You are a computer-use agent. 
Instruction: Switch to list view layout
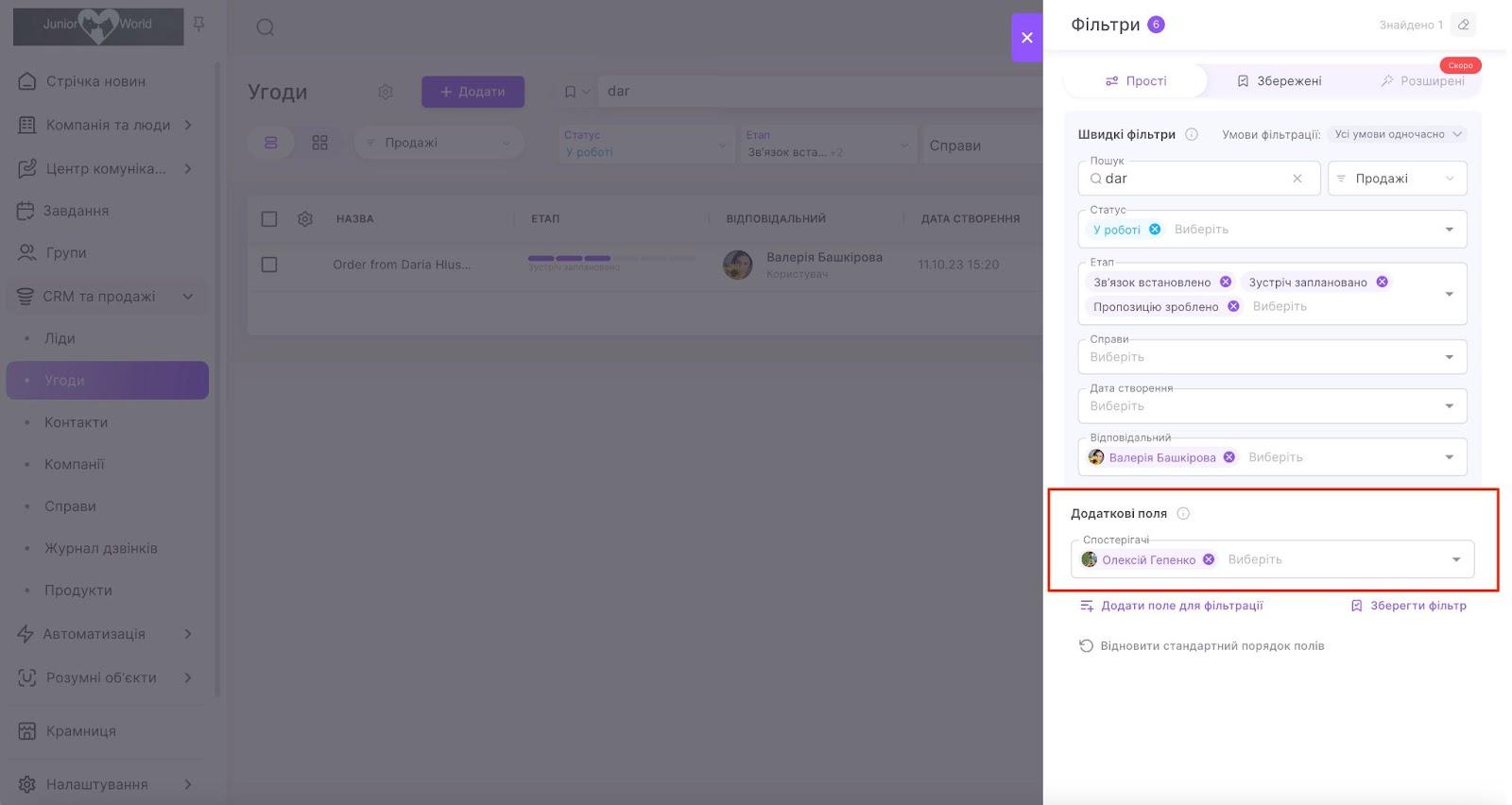click(271, 143)
